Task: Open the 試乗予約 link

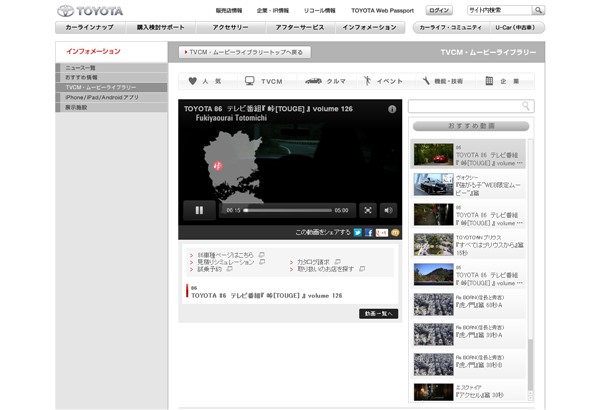Action: pyautogui.click(x=210, y=269)
